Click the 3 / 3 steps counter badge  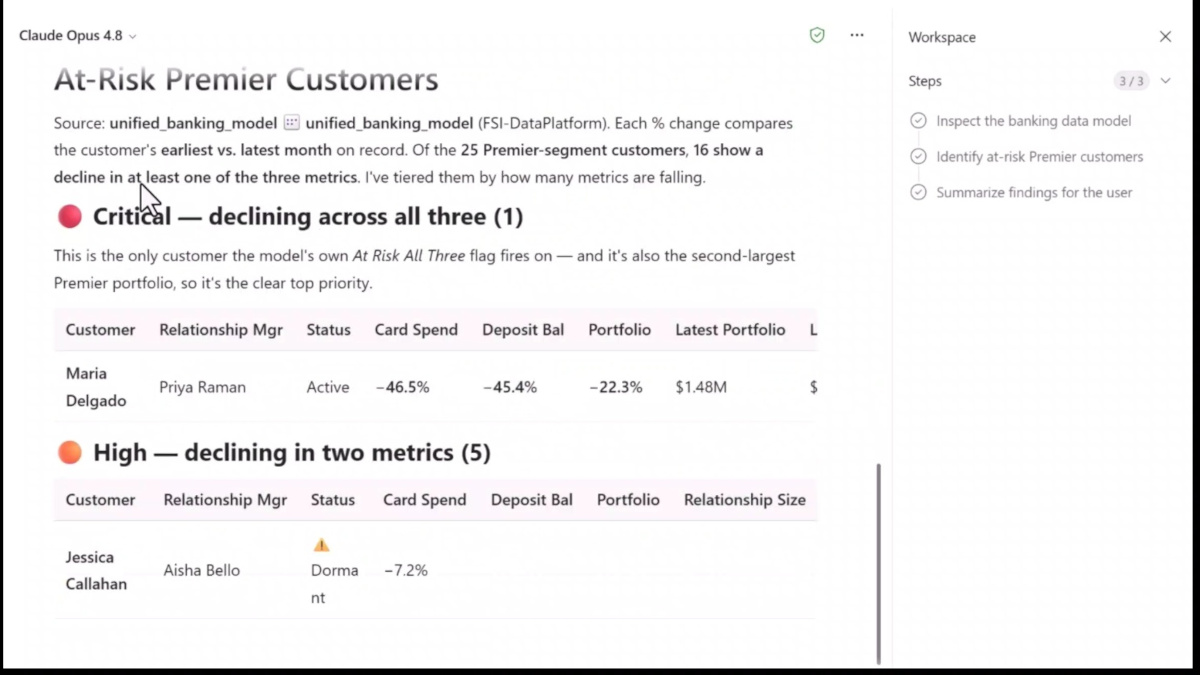tap(1131, 81)
